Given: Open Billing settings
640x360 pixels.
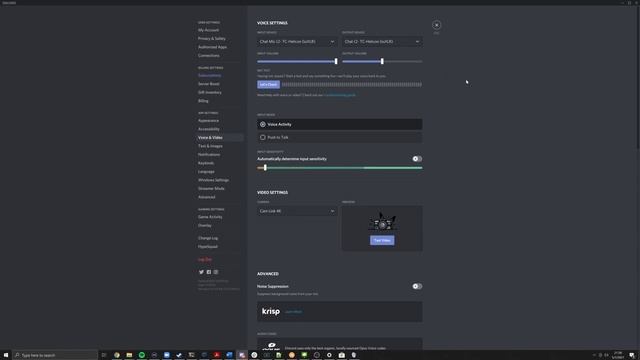Looking at the screenshot, I should (x=203, y=101).
